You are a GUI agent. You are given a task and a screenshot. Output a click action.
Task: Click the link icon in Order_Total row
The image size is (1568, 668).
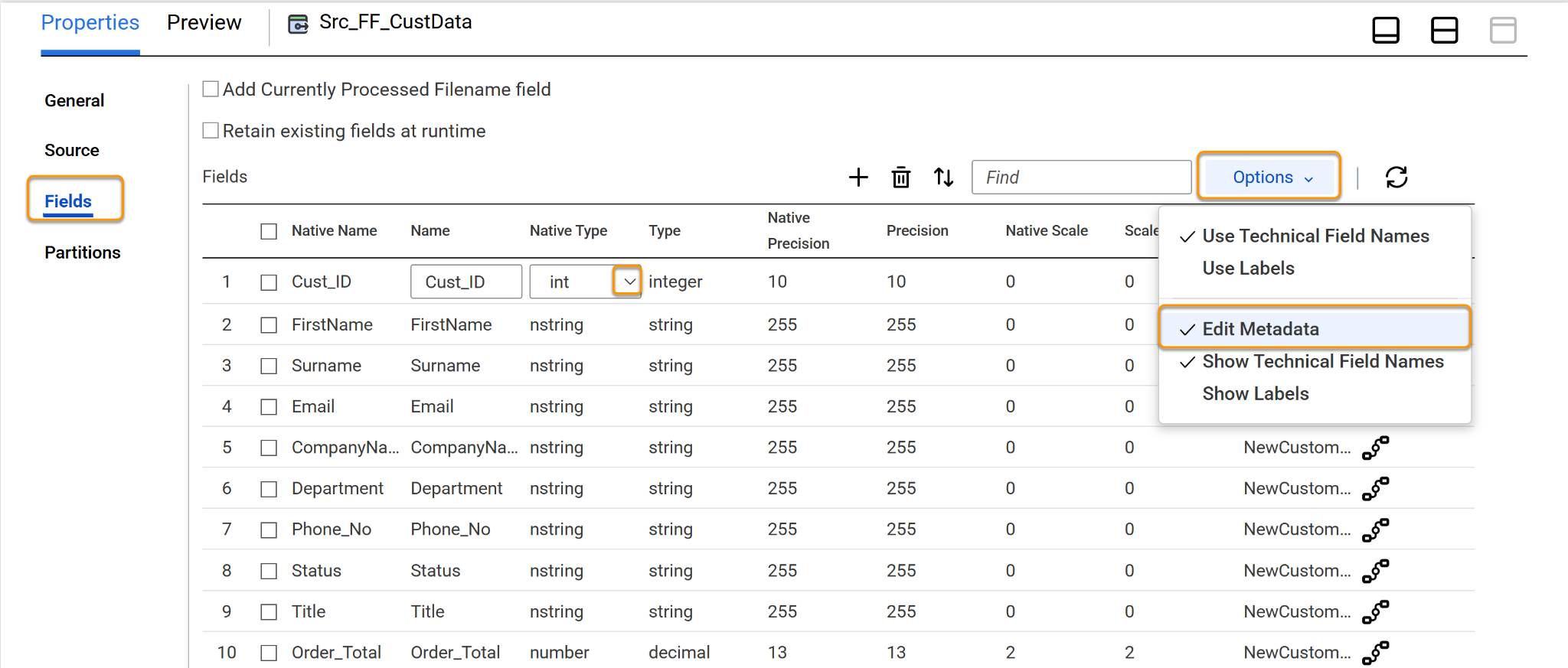pyautogui.click(x=1376, y=653)
